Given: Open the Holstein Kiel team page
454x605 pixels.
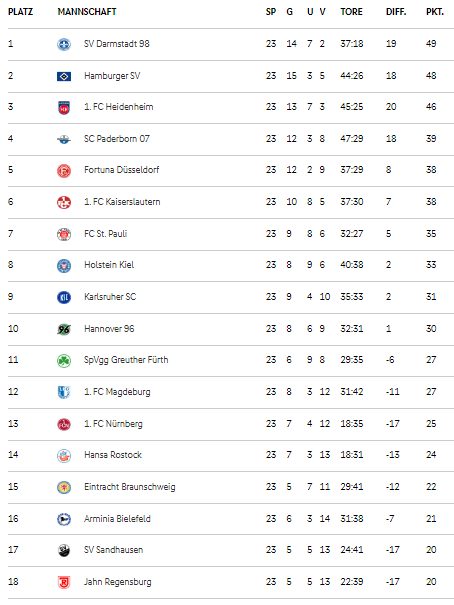Looking at the screenshot, I should pos(109,265).
